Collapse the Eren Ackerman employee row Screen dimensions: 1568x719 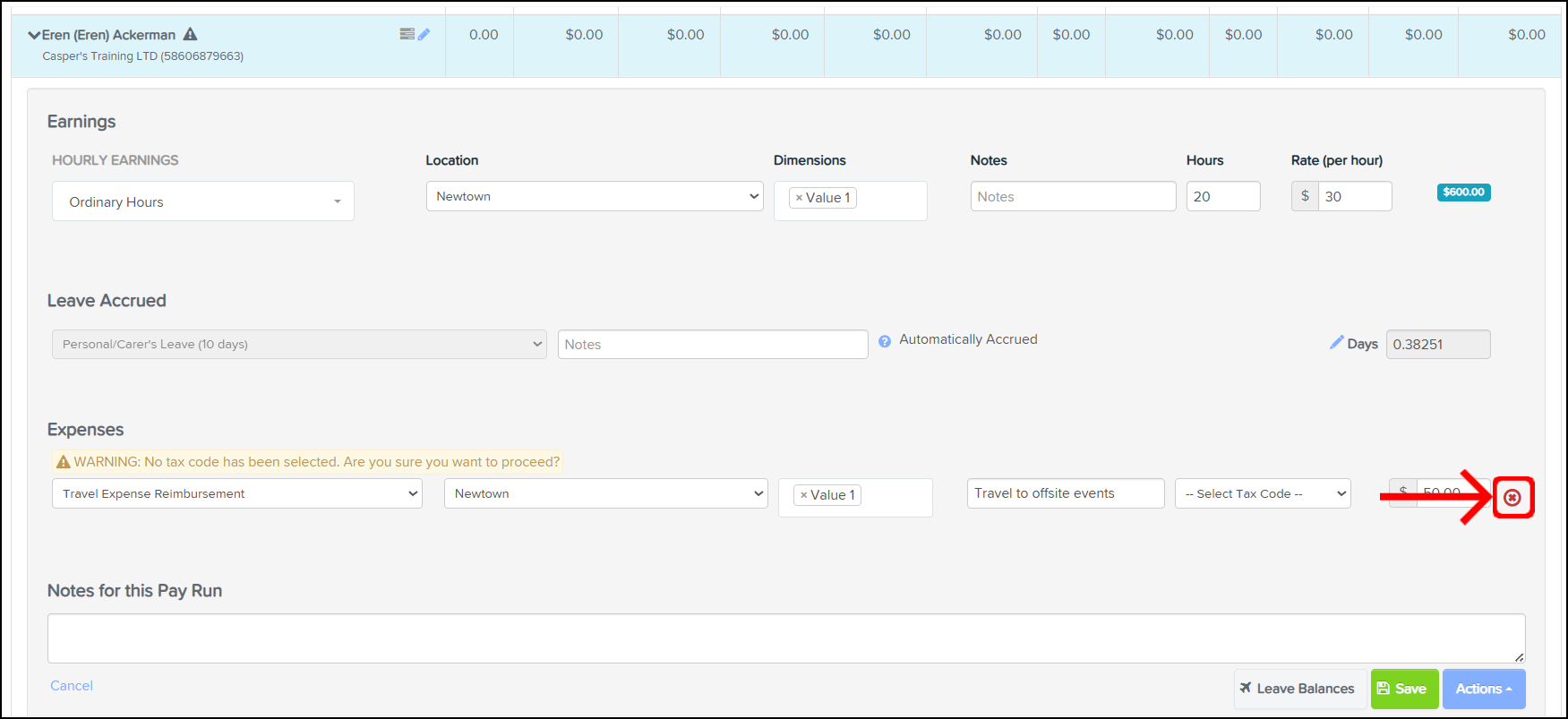pyautogui.click(x=34, y=35)
